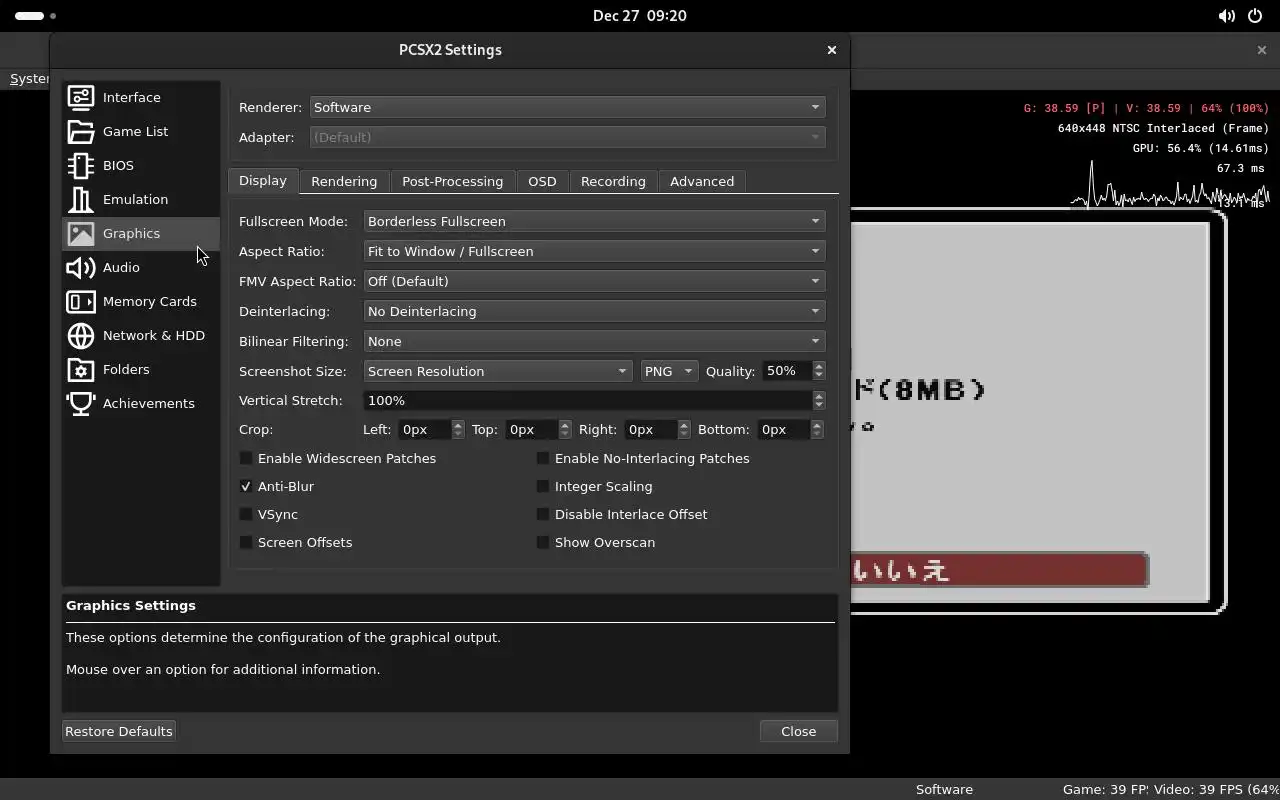Click the BIOS chip icon
The image size is (1280, 800).
click(x=81, y=165)
